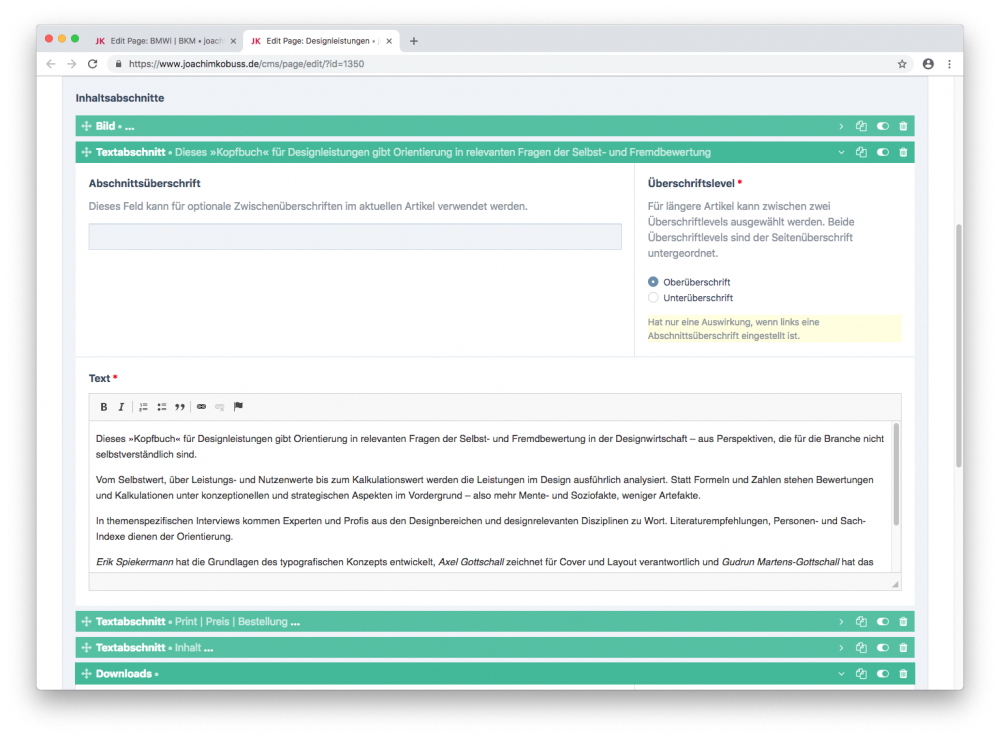The height and width of the screenshot is (738, 1000).
Task: Click the flag icon in editor toolbar
Action: point(238,407)
